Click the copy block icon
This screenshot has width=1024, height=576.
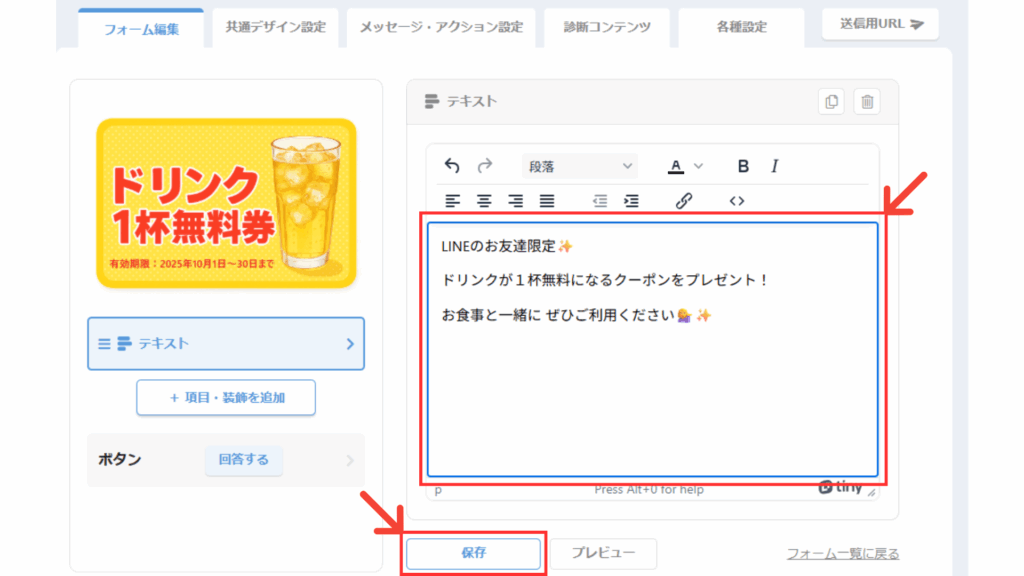pyautogui.click(x=831, y=101)
